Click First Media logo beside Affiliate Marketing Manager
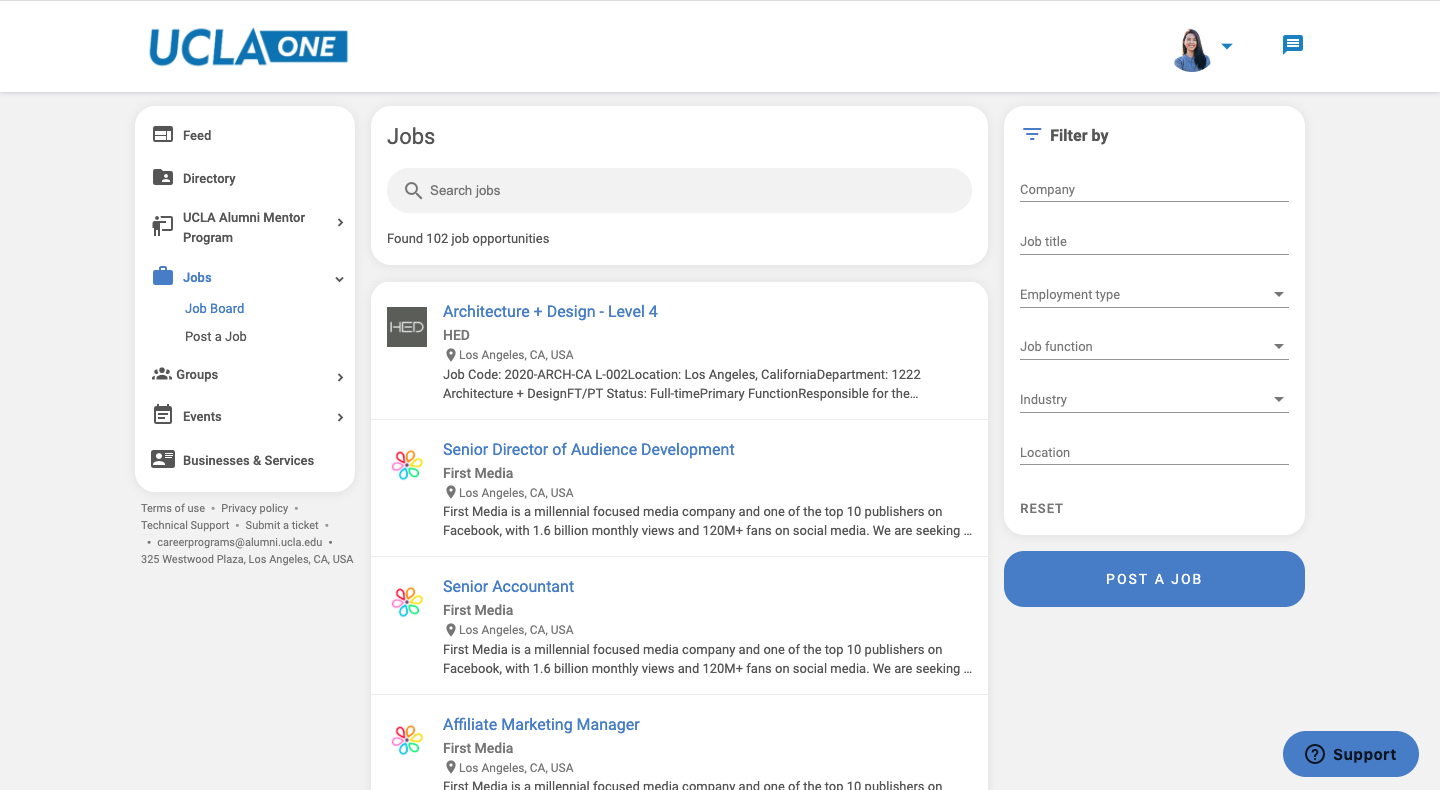 click(407, 740)
